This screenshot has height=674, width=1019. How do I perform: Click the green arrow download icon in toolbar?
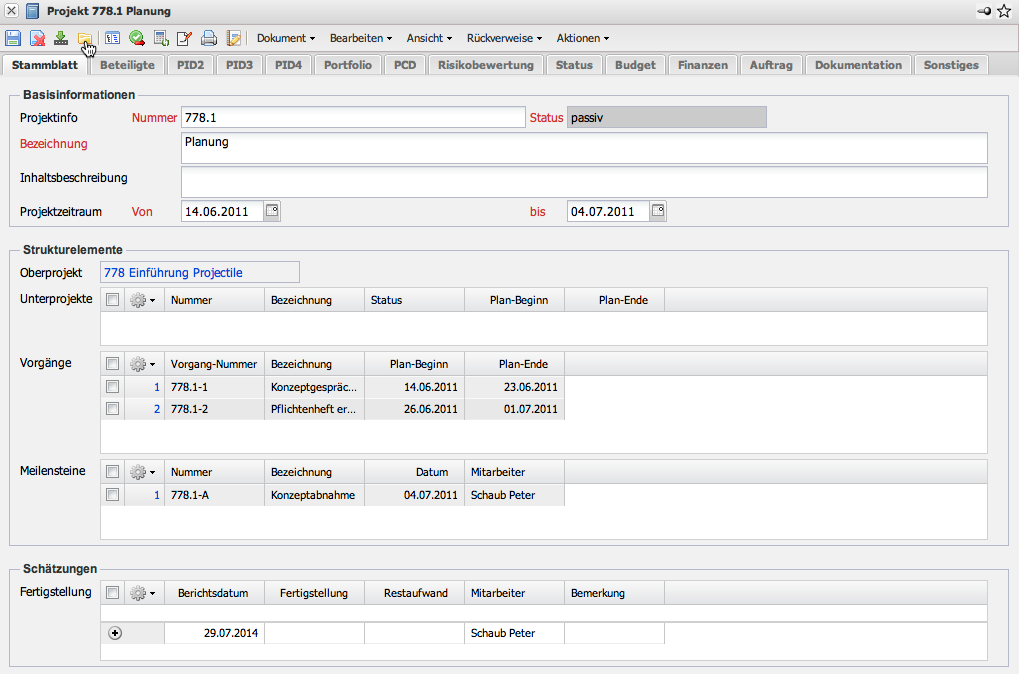pos(61,39)
